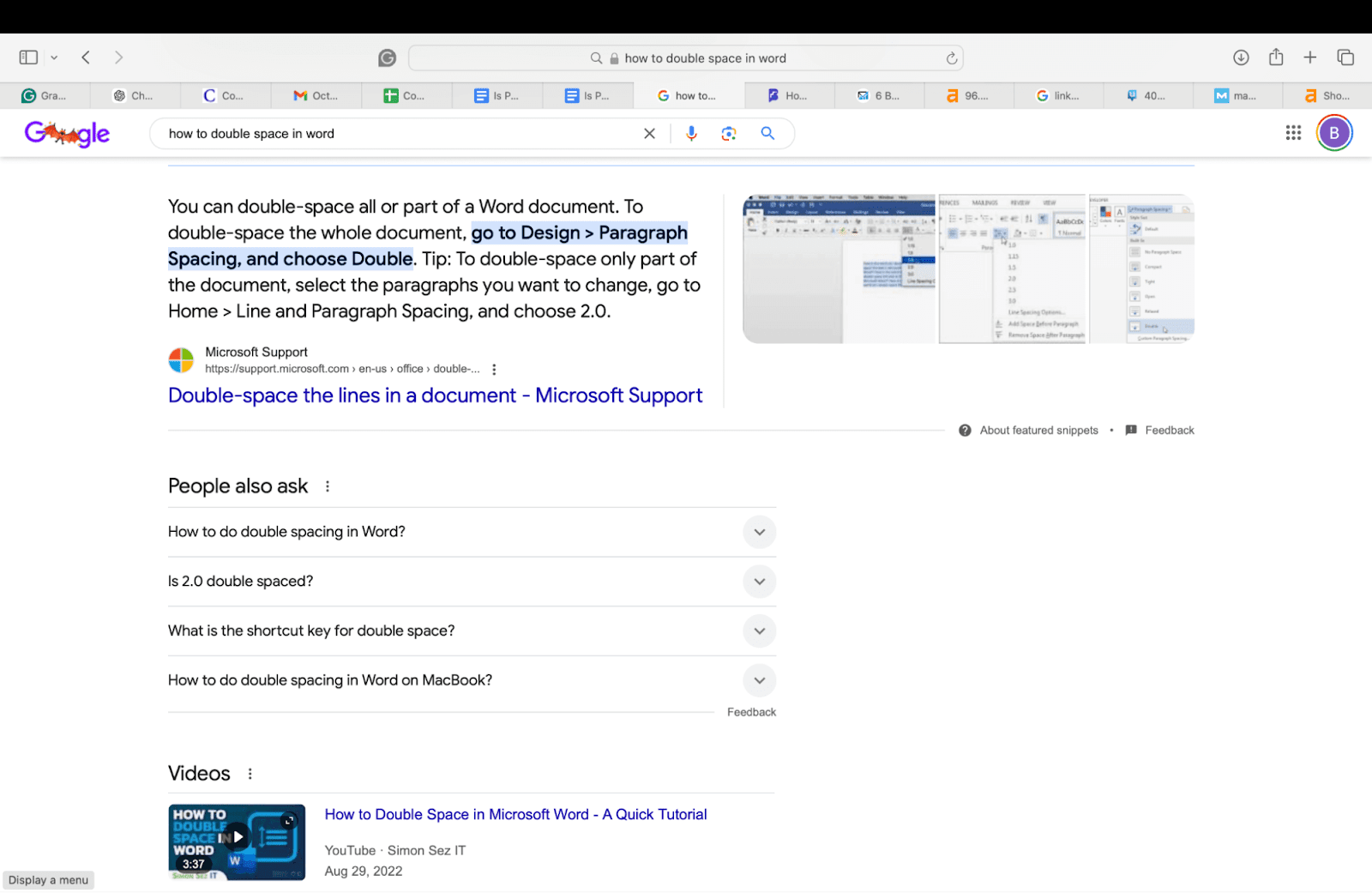Play the Simon Sez IT video thumbnail
Viewport: 1372px width, 893px height.
[x=237, y=842]
